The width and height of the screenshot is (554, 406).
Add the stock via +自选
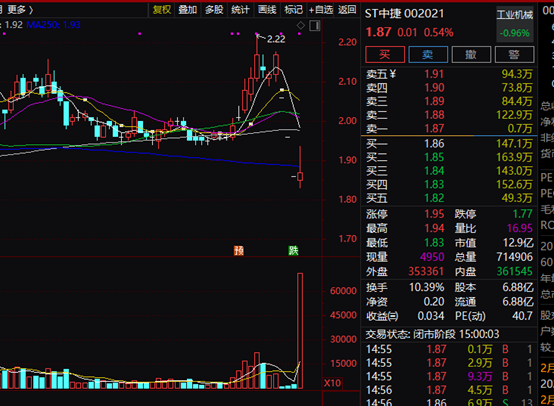(321, 10)
